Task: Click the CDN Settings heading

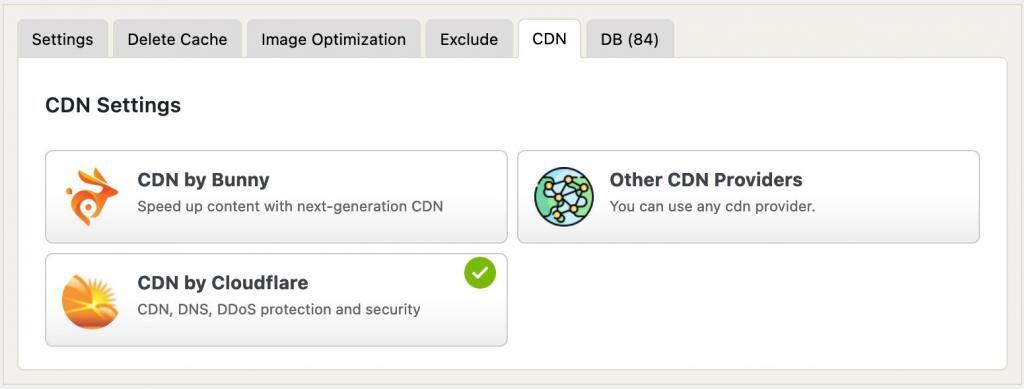Action: pyautogui.click(x=113, y=105)
